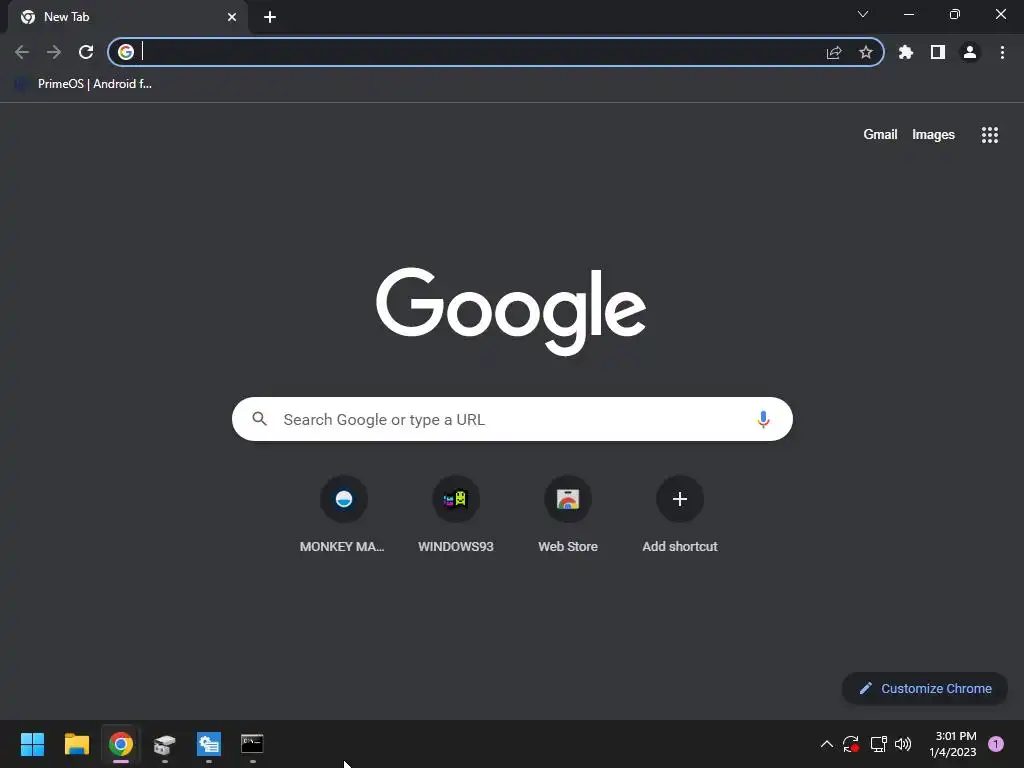This screenshot has height=768, width=1024.
Task: Open the blue settings app in taskbar
Action: tap(209, 744)
